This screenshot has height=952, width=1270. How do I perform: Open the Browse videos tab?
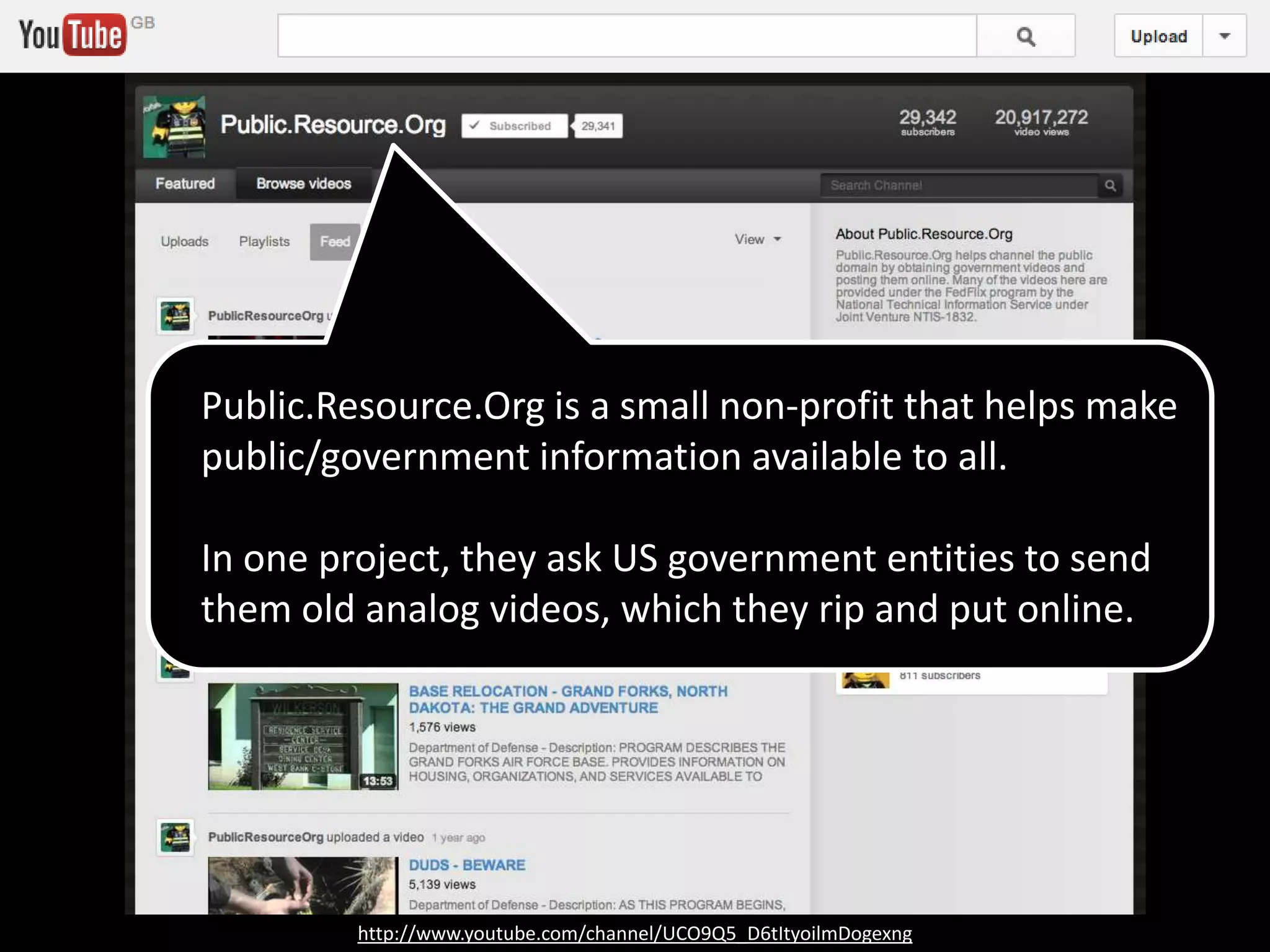click(303, 184)
